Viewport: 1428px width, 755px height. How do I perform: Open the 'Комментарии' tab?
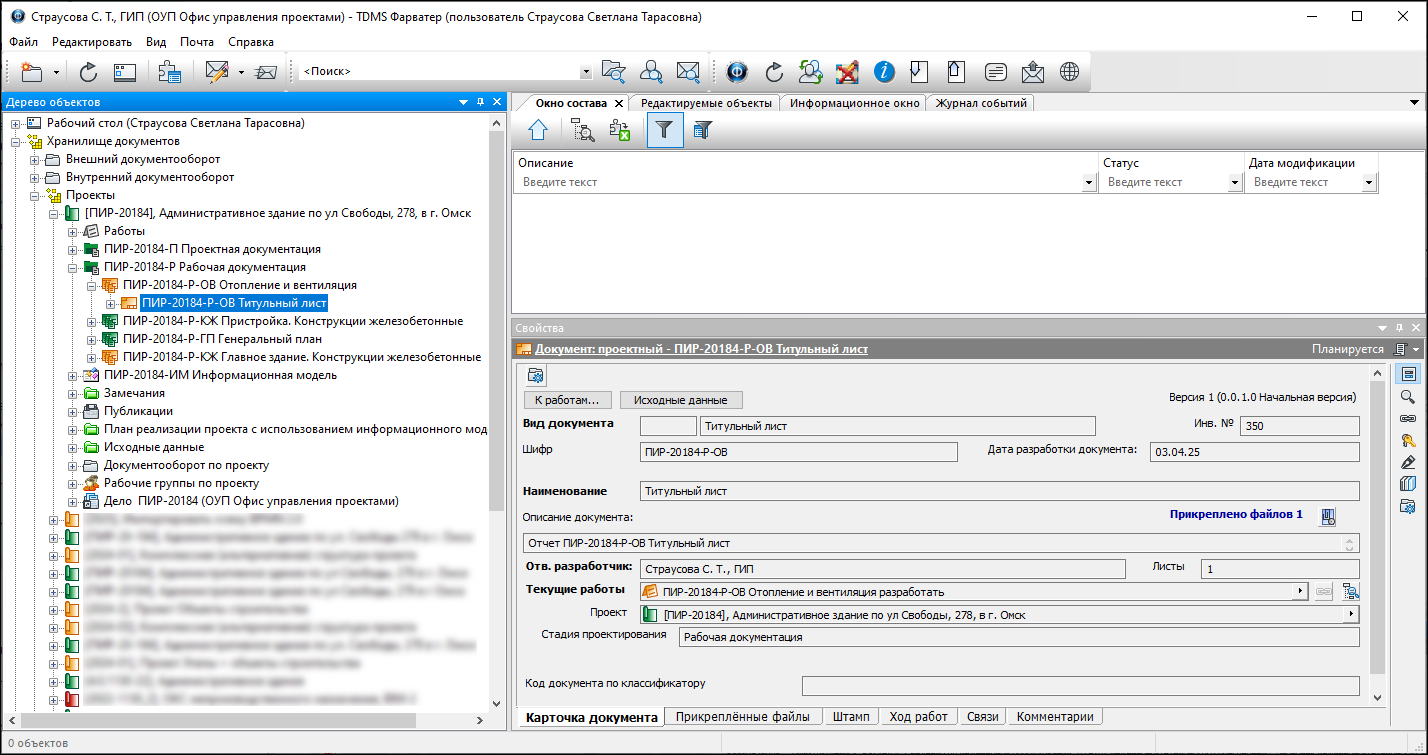point(1055,717)
